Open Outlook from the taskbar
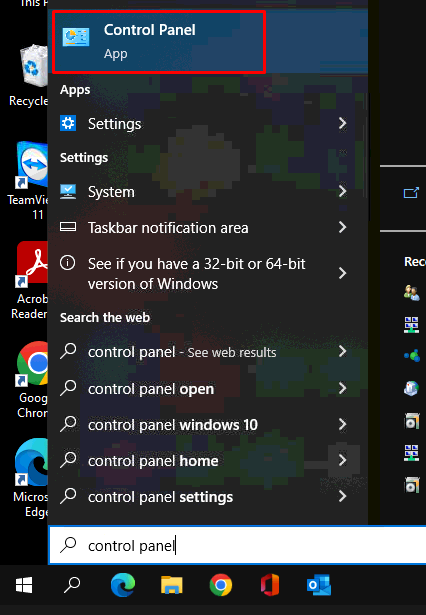 (x=319, y=585)
